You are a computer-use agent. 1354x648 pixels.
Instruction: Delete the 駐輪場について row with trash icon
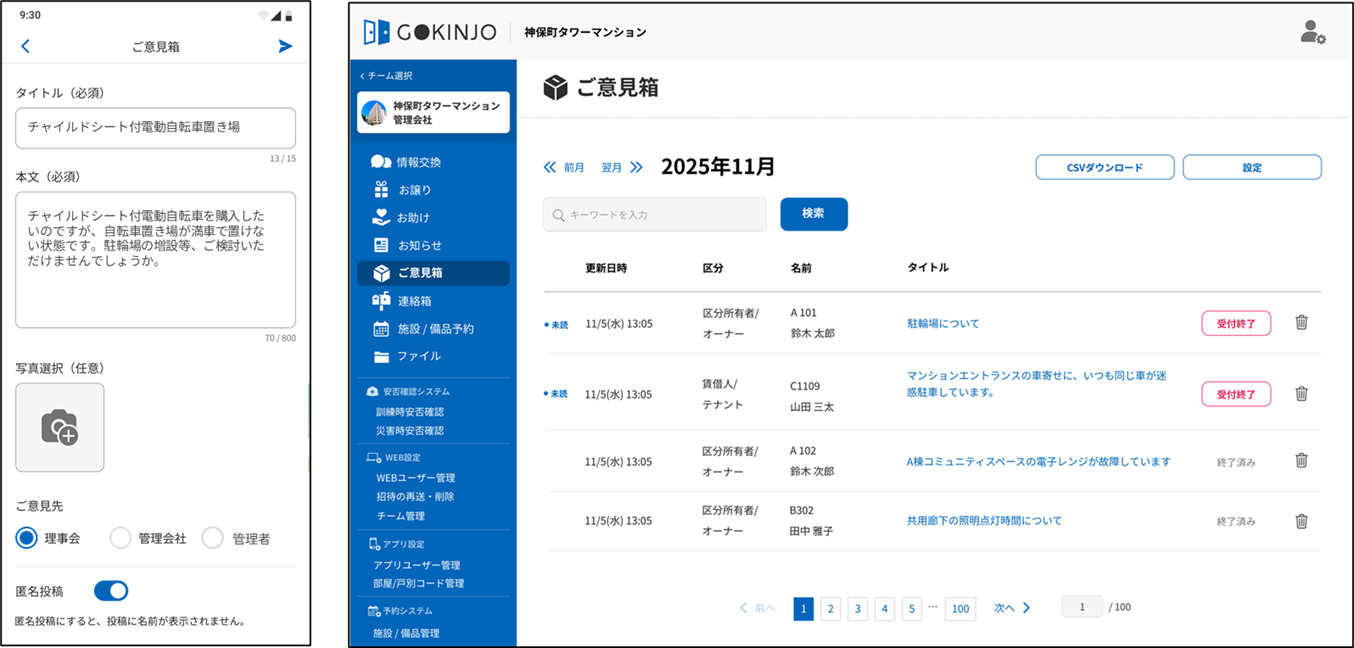[x=1301, y=322]
